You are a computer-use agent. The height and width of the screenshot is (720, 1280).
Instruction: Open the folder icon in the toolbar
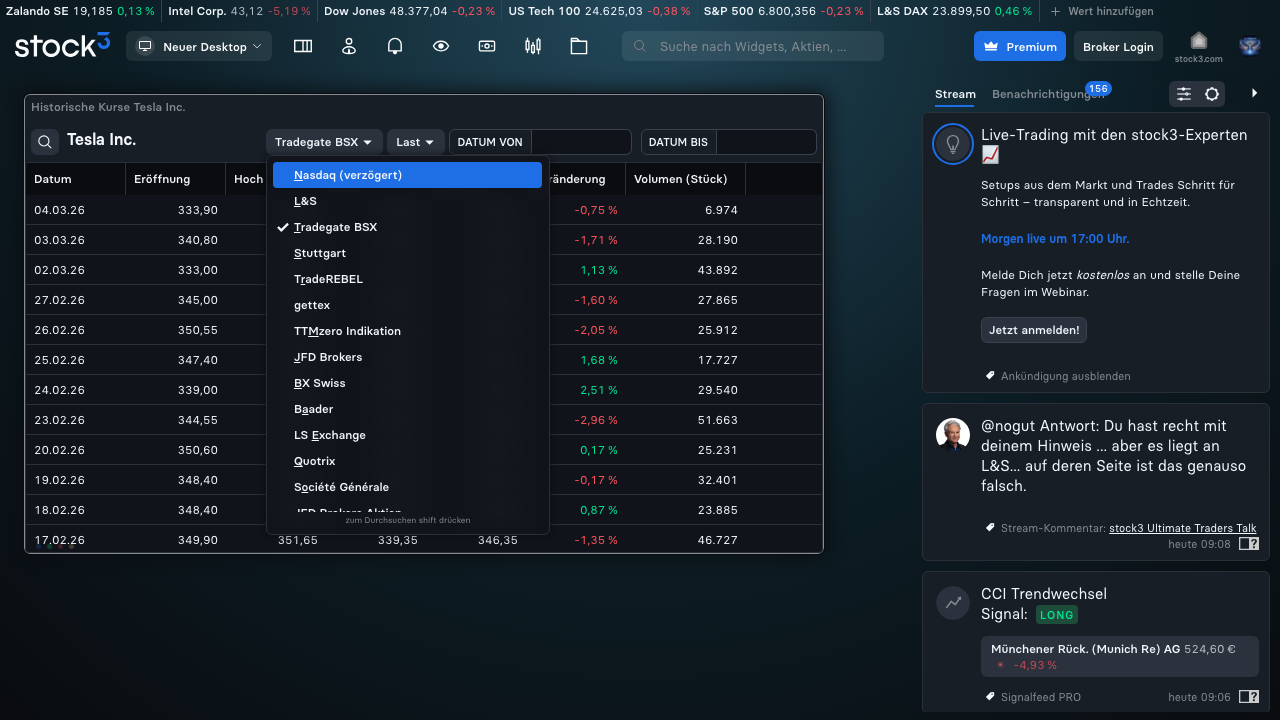(x=578, y=46)
